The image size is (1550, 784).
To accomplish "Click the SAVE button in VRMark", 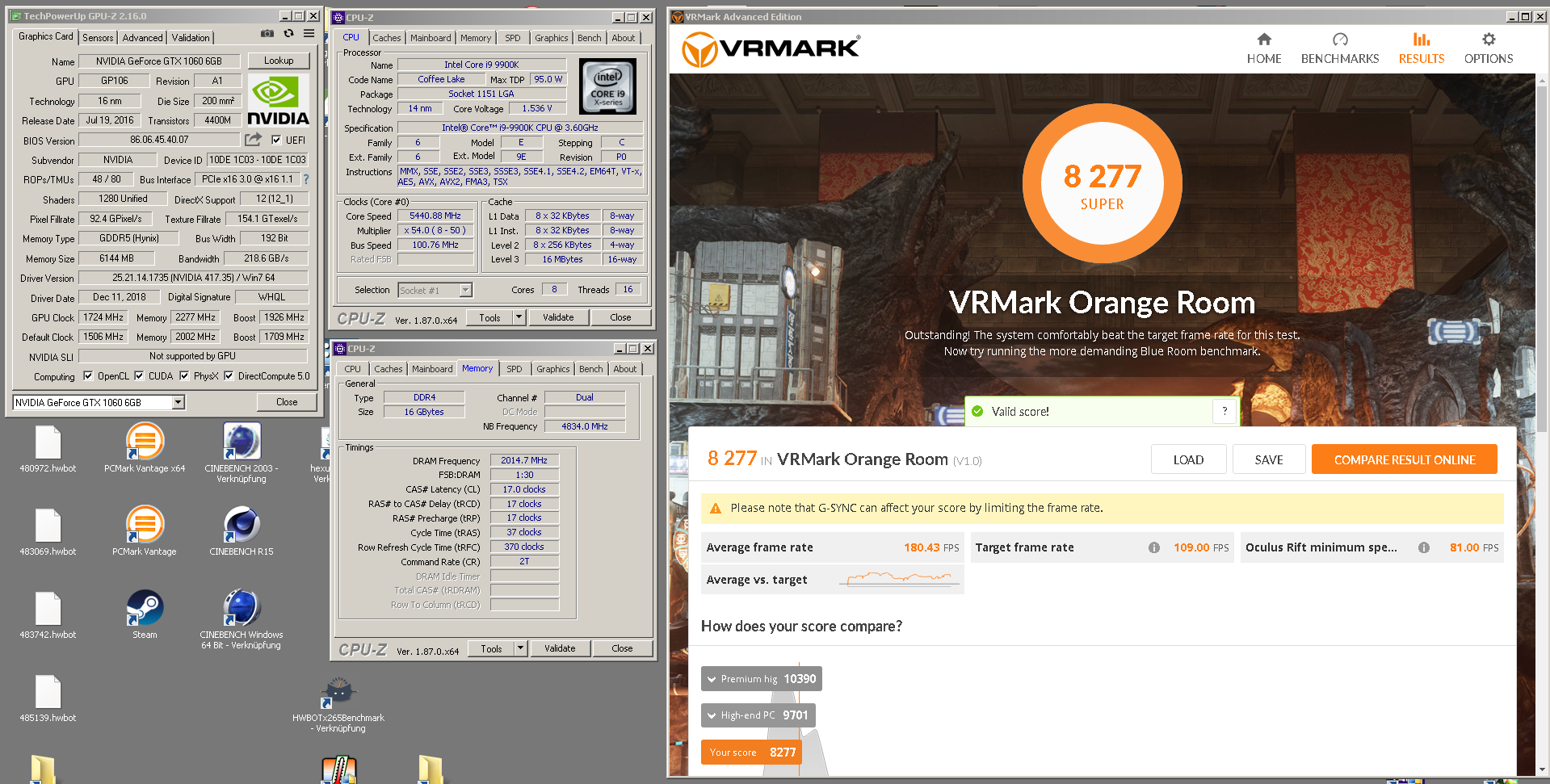I will point(1268,459).
